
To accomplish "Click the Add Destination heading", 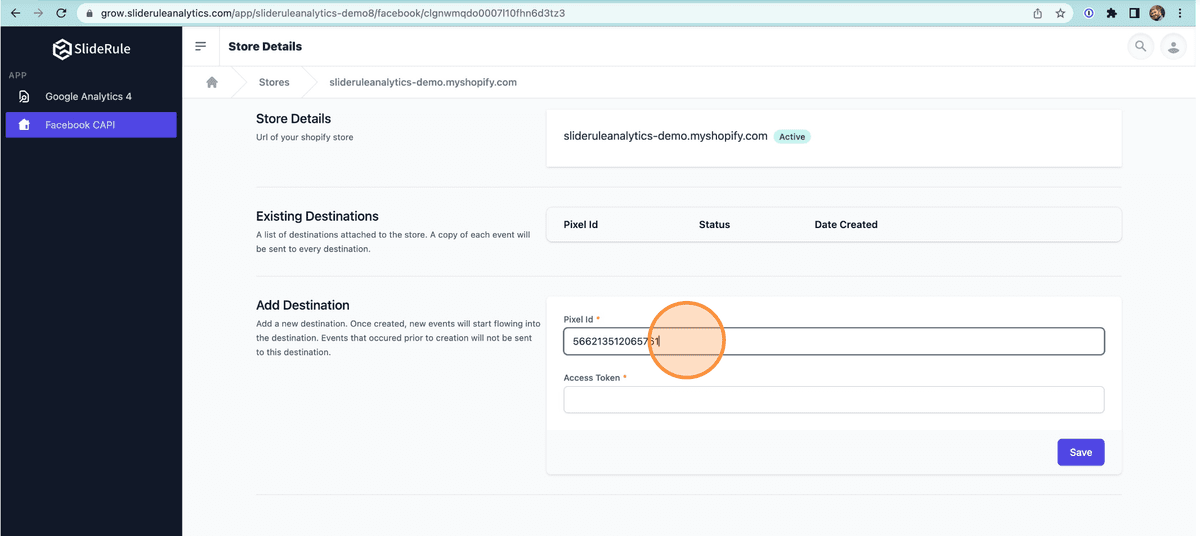I will point(303,305).
